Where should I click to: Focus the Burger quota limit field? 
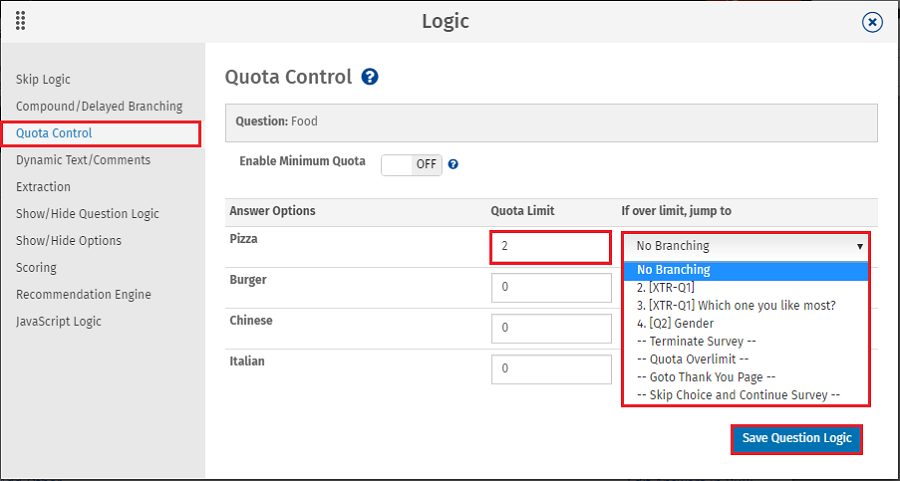(x=552, y=288)
